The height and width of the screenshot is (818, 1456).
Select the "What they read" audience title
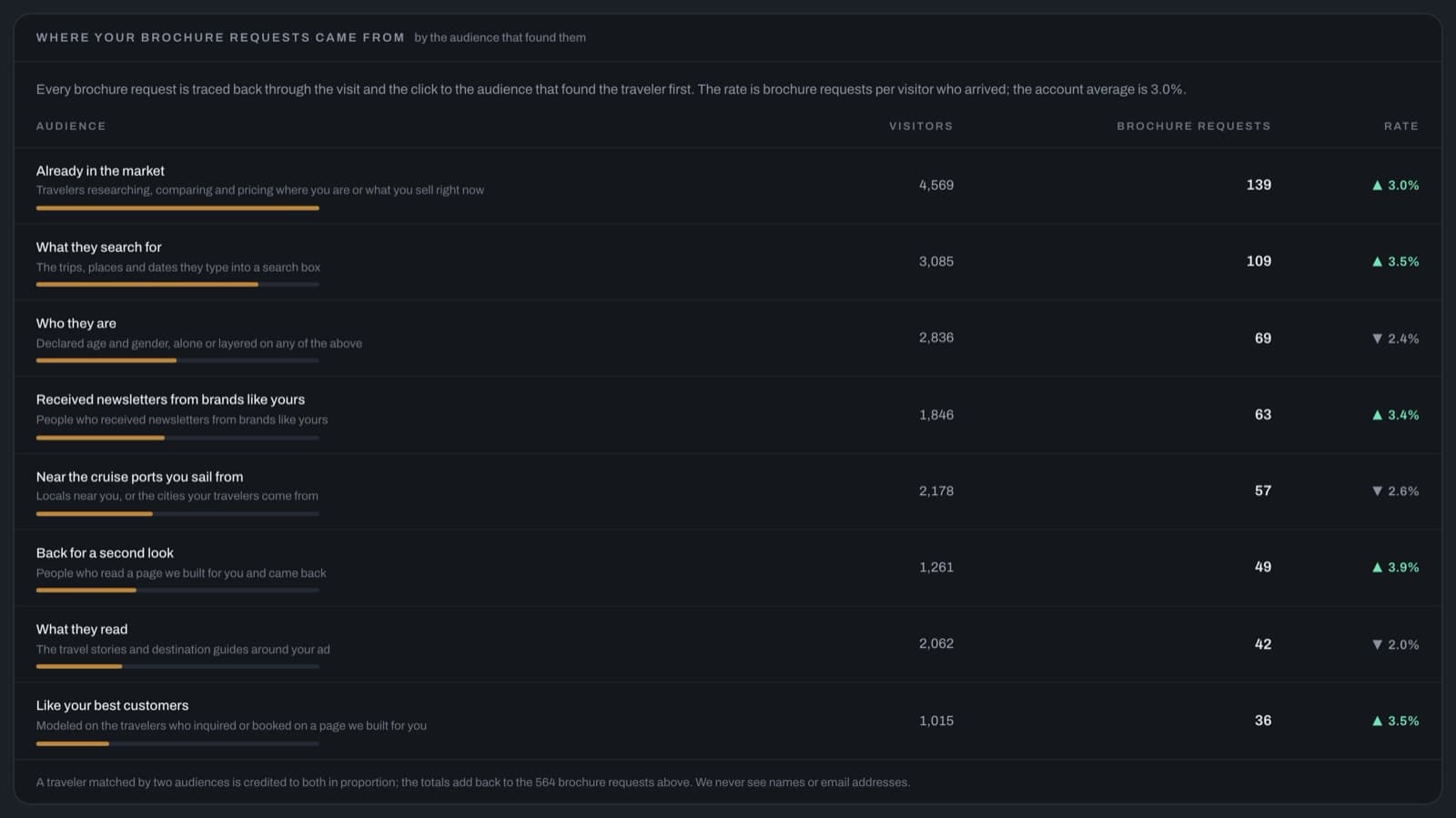point(82,629)
